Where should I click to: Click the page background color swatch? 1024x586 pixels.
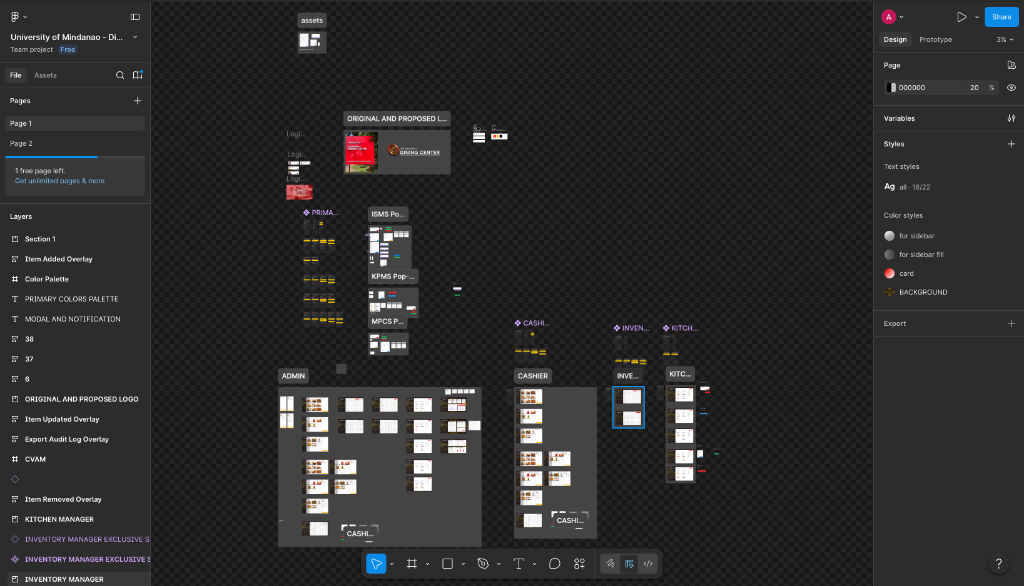892,88
